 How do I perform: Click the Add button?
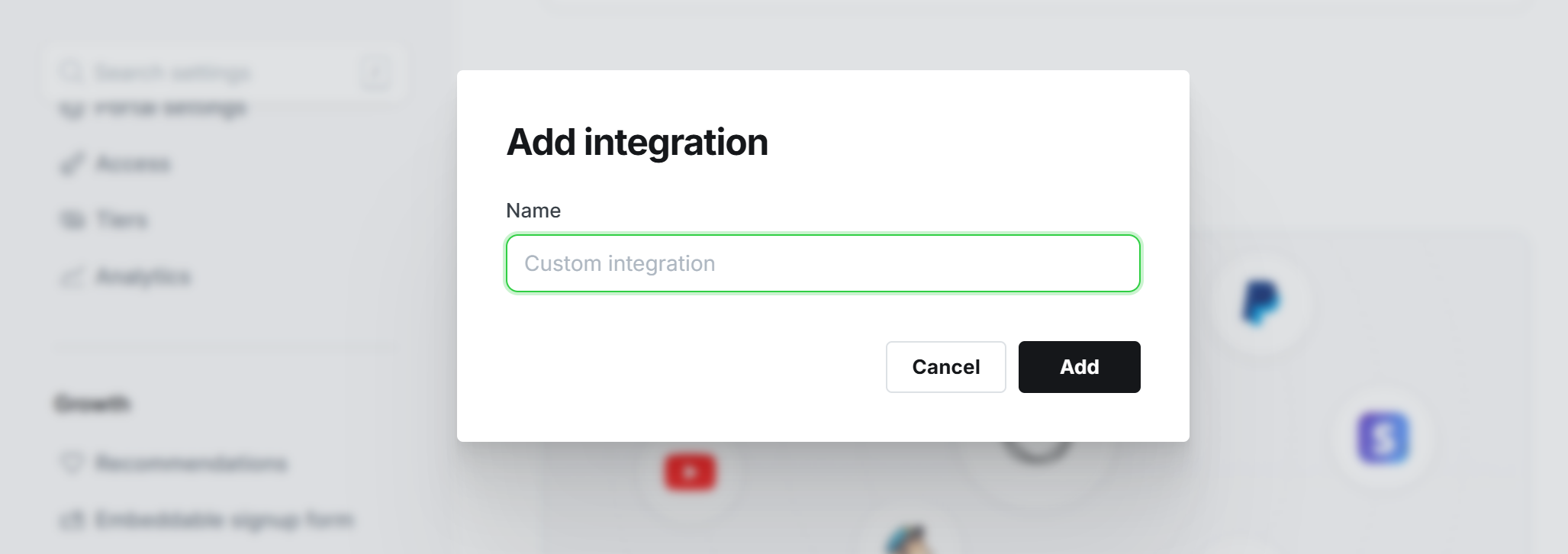[1079, 367]
